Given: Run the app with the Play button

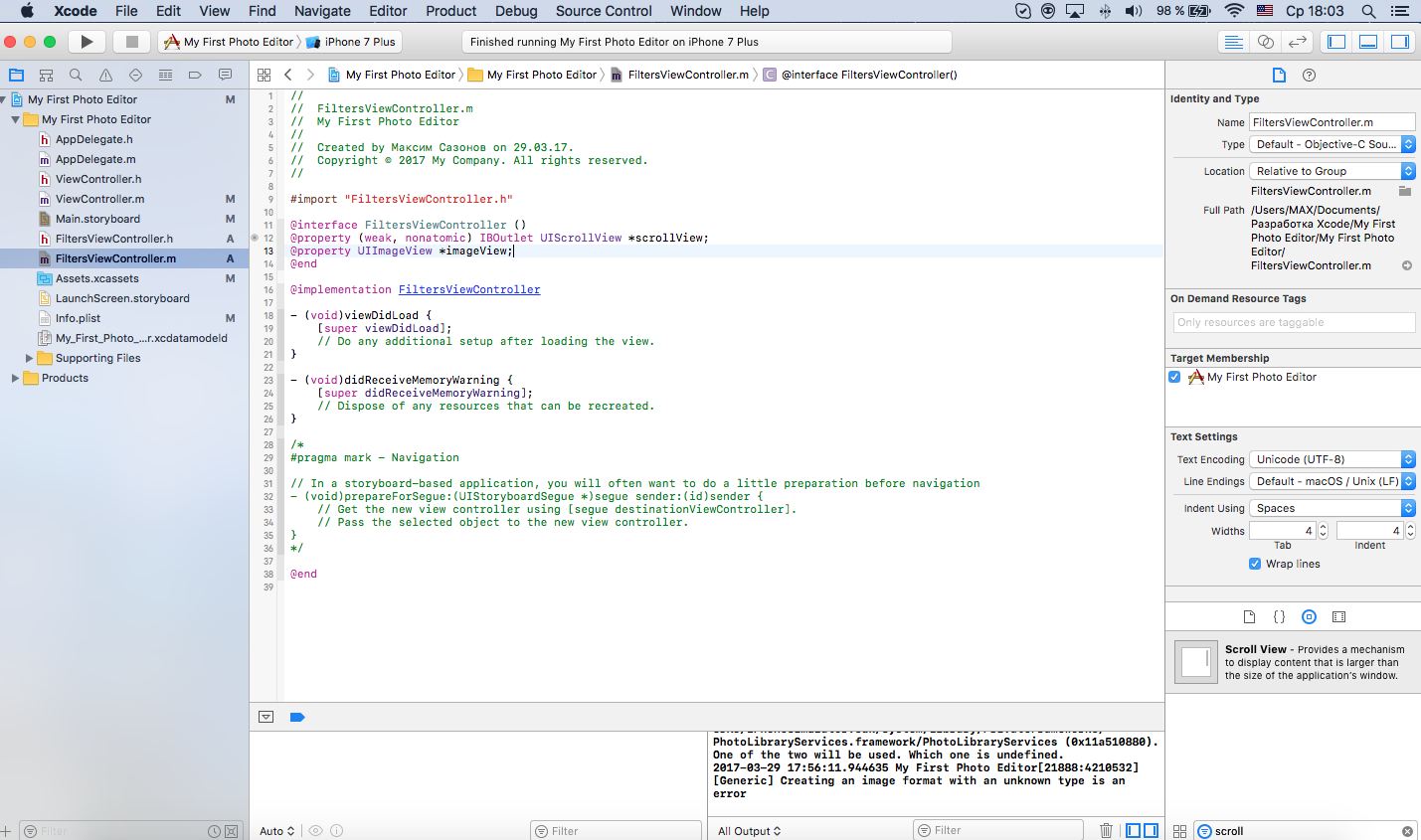Looking at the screenshot, I should tap(87, 42).
